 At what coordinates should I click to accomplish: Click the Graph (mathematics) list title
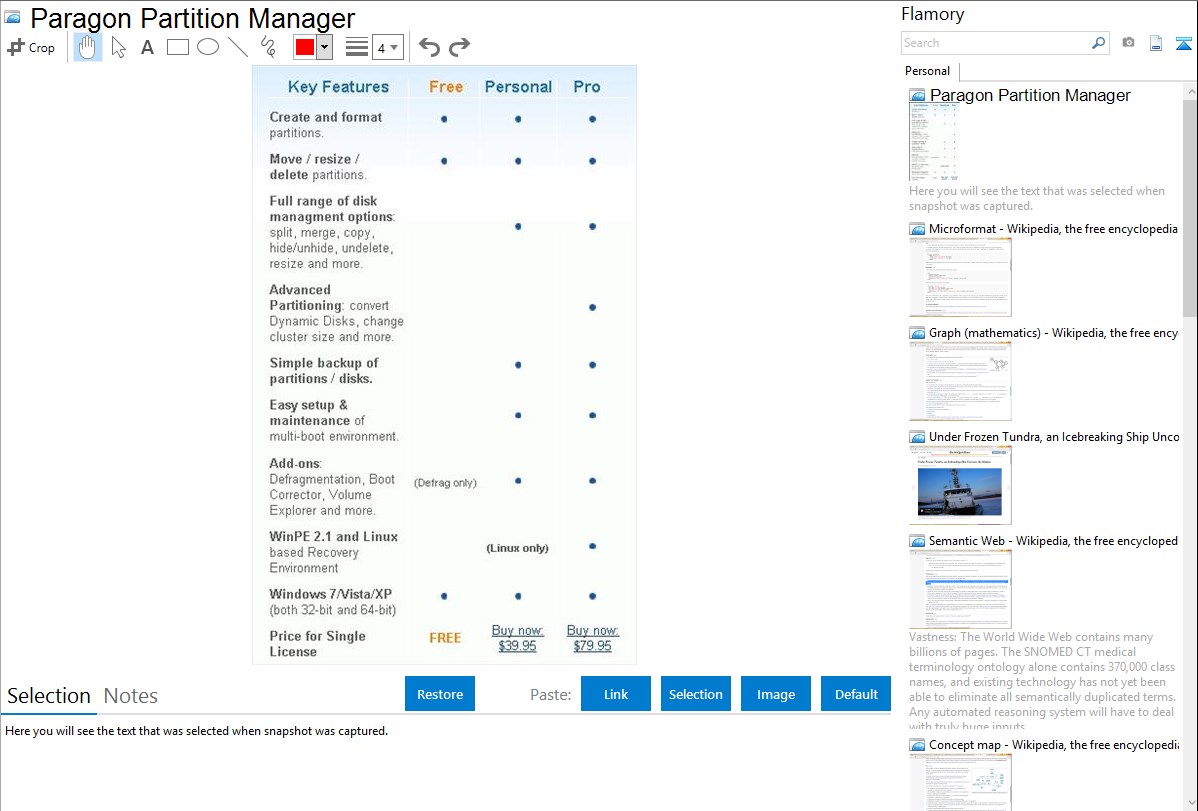click(1053, 333)
